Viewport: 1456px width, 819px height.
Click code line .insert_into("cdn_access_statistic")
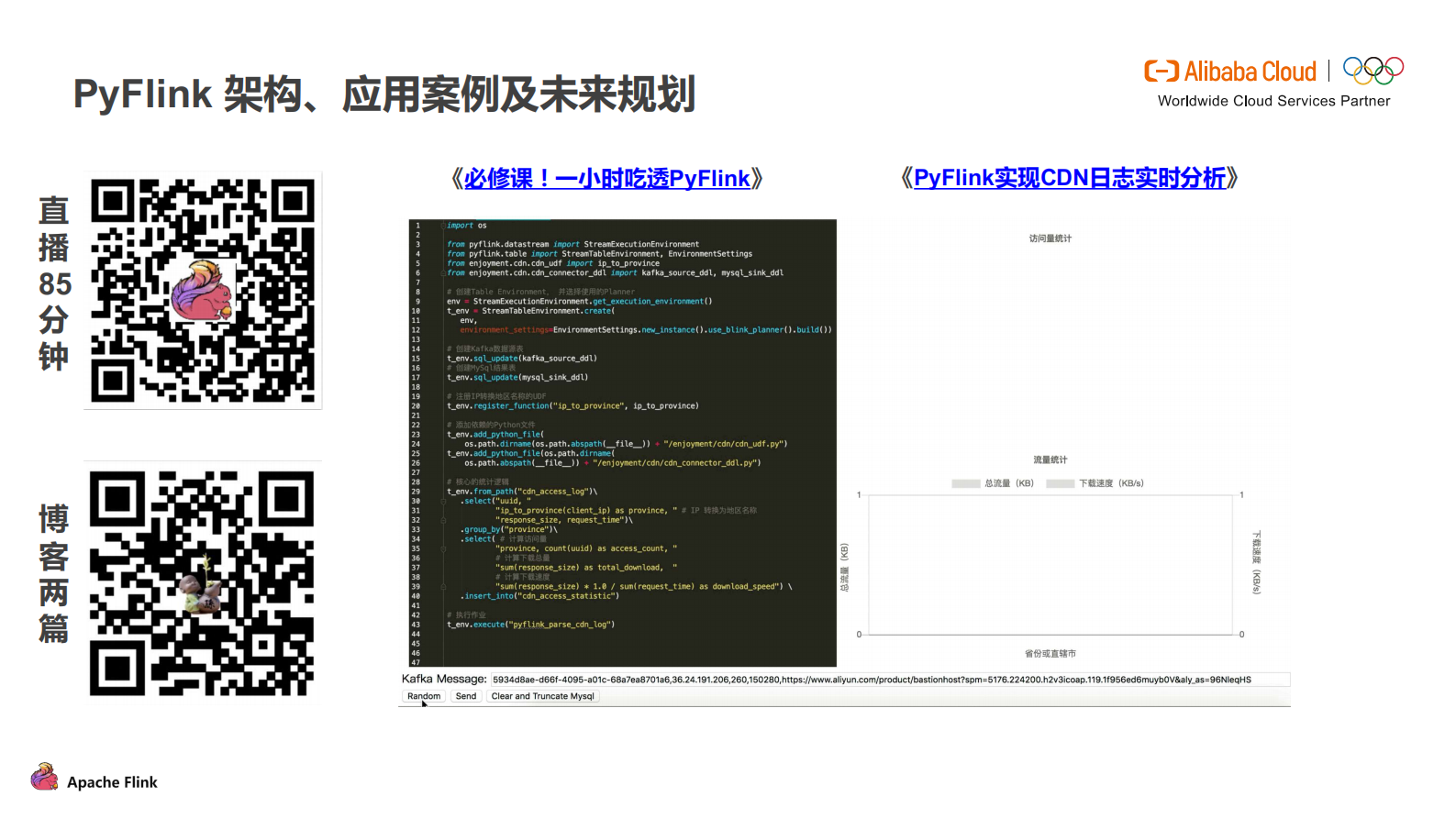click(539, 596)
